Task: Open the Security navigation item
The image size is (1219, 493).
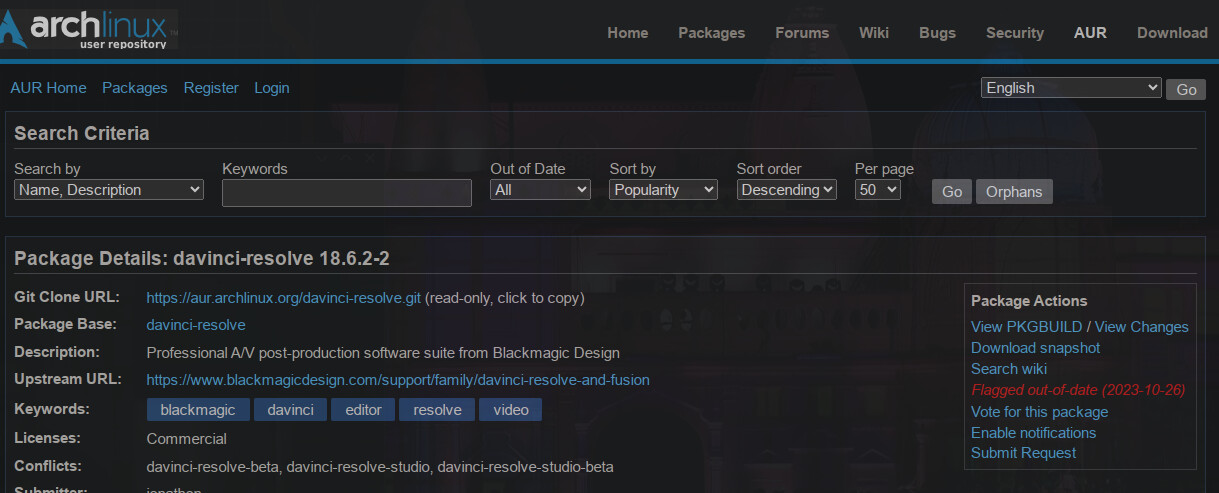Action: (x=1015, y=33)
